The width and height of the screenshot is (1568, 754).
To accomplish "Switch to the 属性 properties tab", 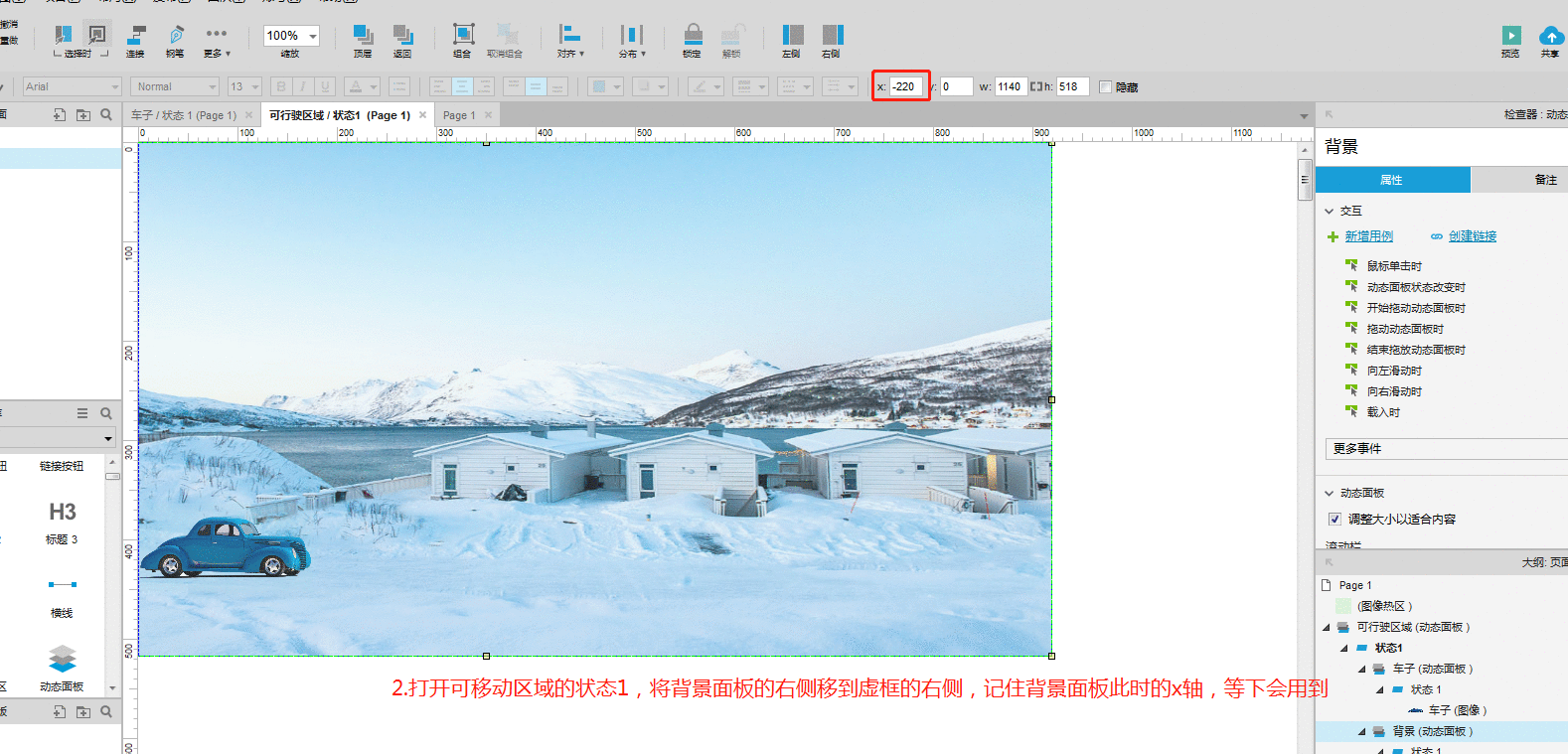I will [1391, 180].
